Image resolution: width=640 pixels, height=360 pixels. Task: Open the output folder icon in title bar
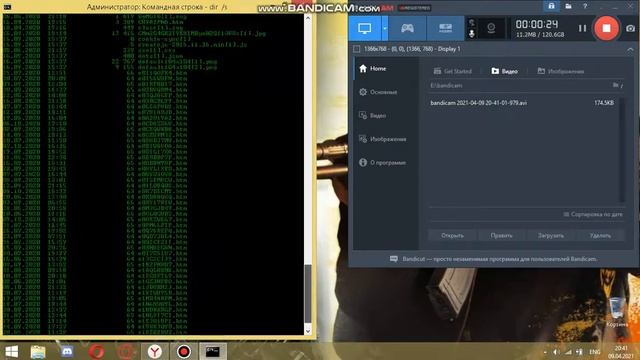click(568, 6)
